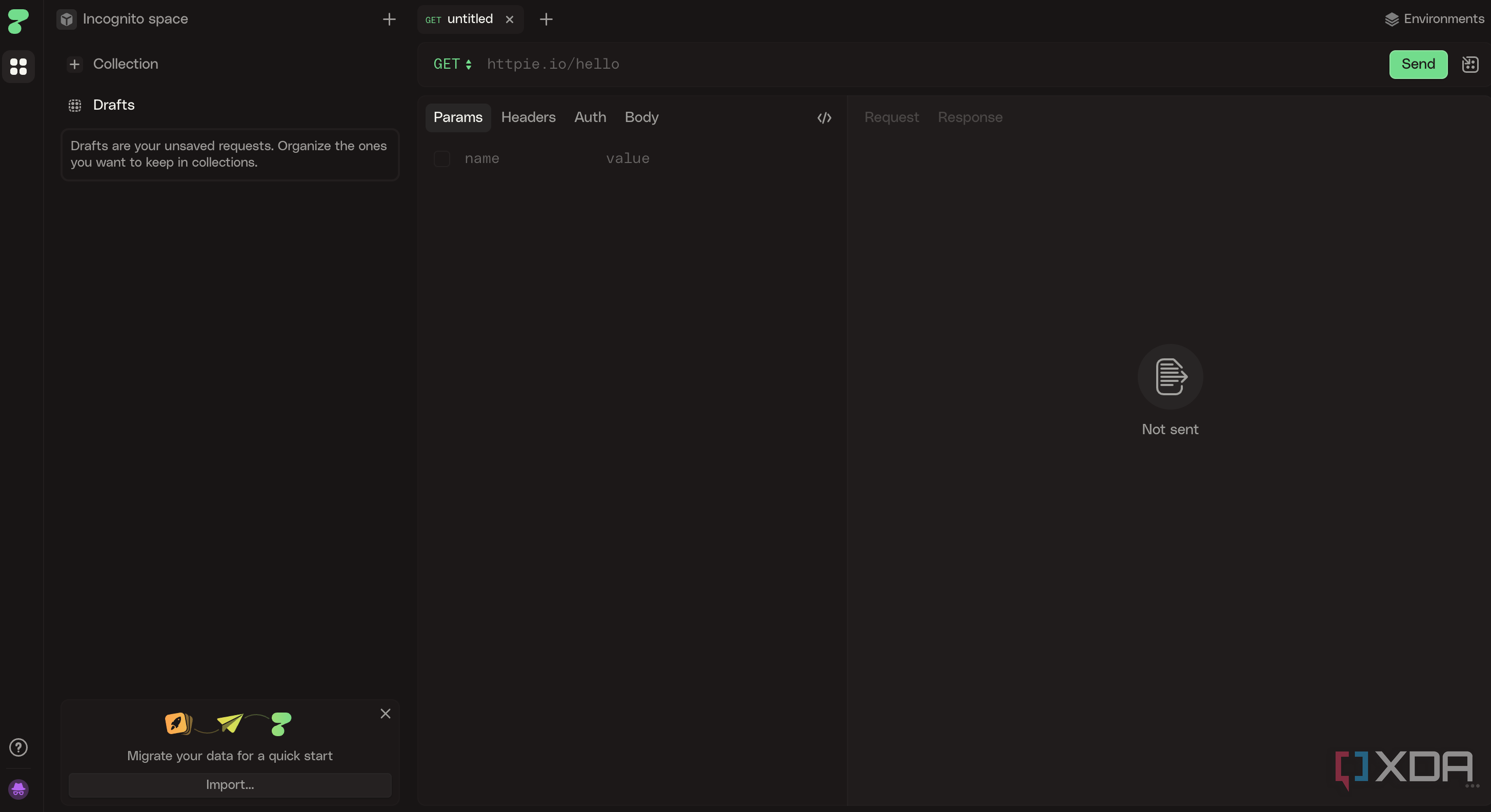Select Drafts in the sidebar
This screenshot has height=812, width=1491.
click(x=114, y=105)
